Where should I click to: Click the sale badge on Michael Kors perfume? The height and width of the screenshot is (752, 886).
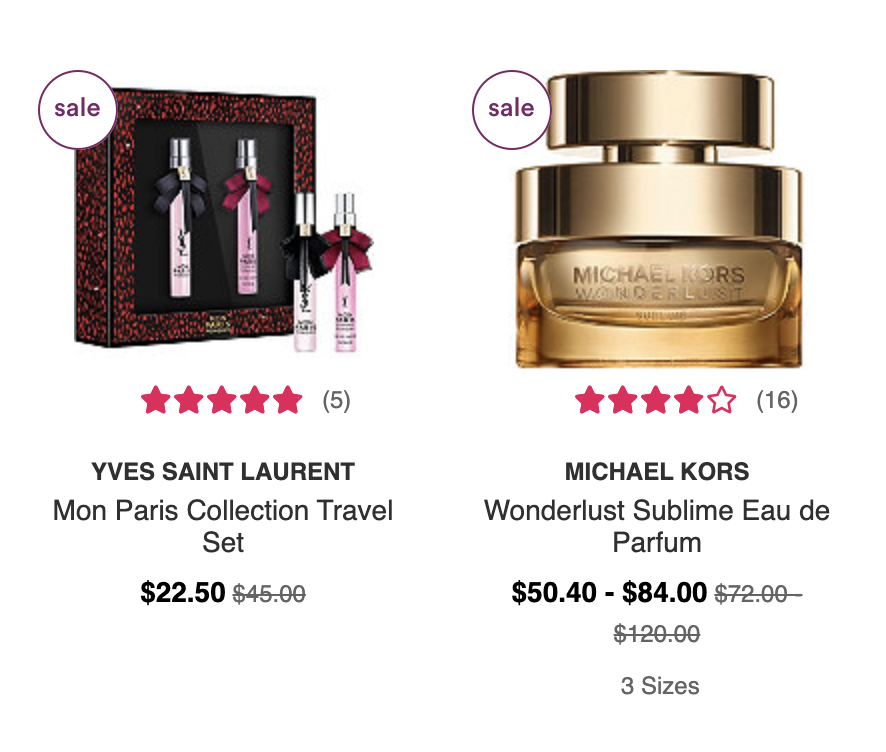click(511, 110)
